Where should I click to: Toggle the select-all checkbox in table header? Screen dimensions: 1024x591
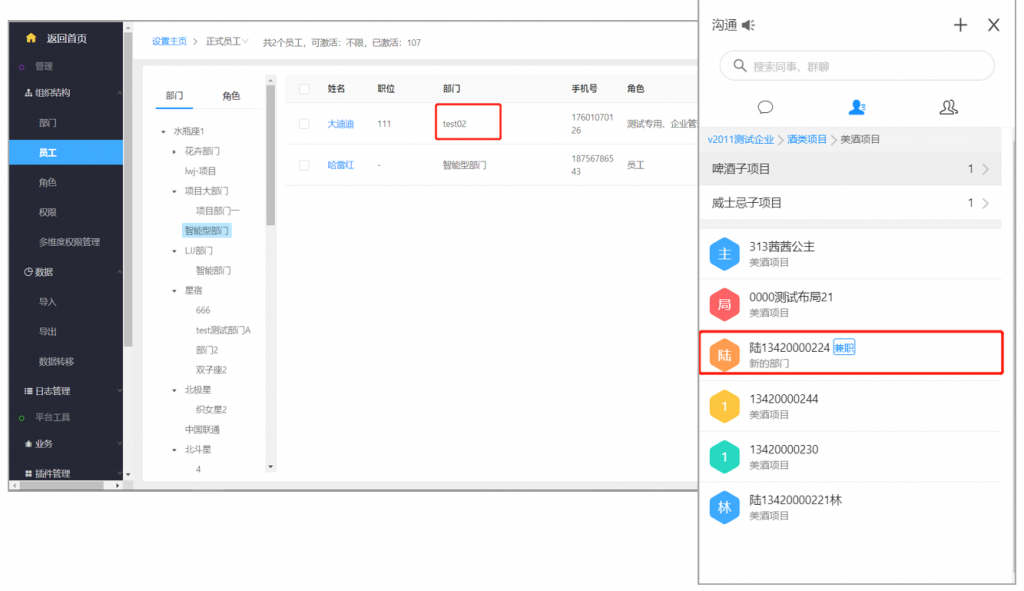(304, 89)
